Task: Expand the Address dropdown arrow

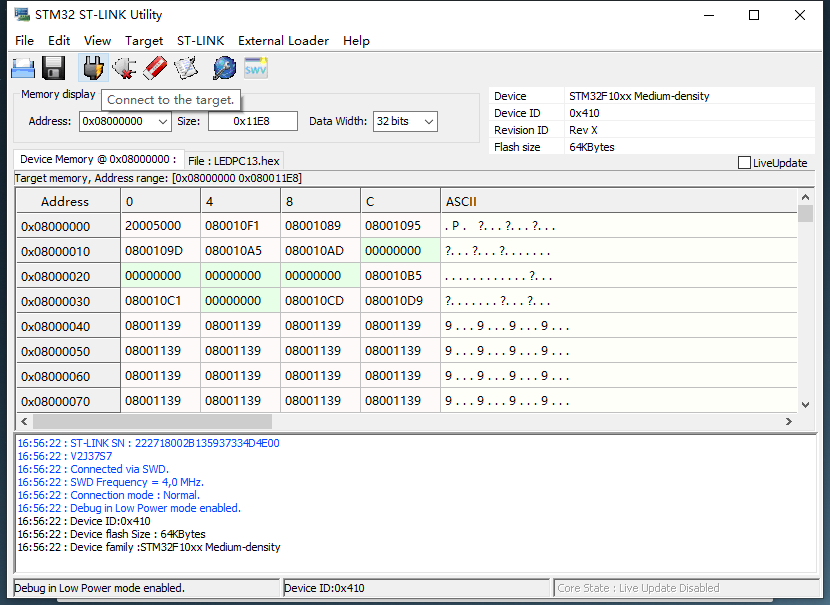Action: [163, 121]
